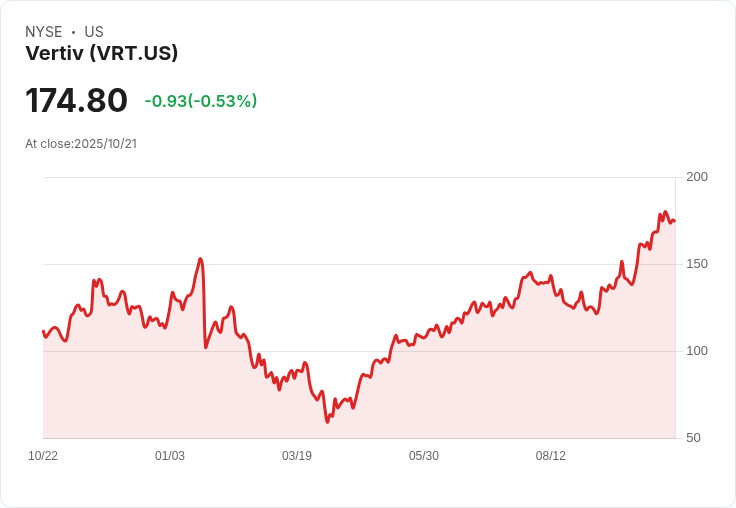Click the NYSE exchange label
Screen dimensions: 736x508
click(x=44, y=32)
